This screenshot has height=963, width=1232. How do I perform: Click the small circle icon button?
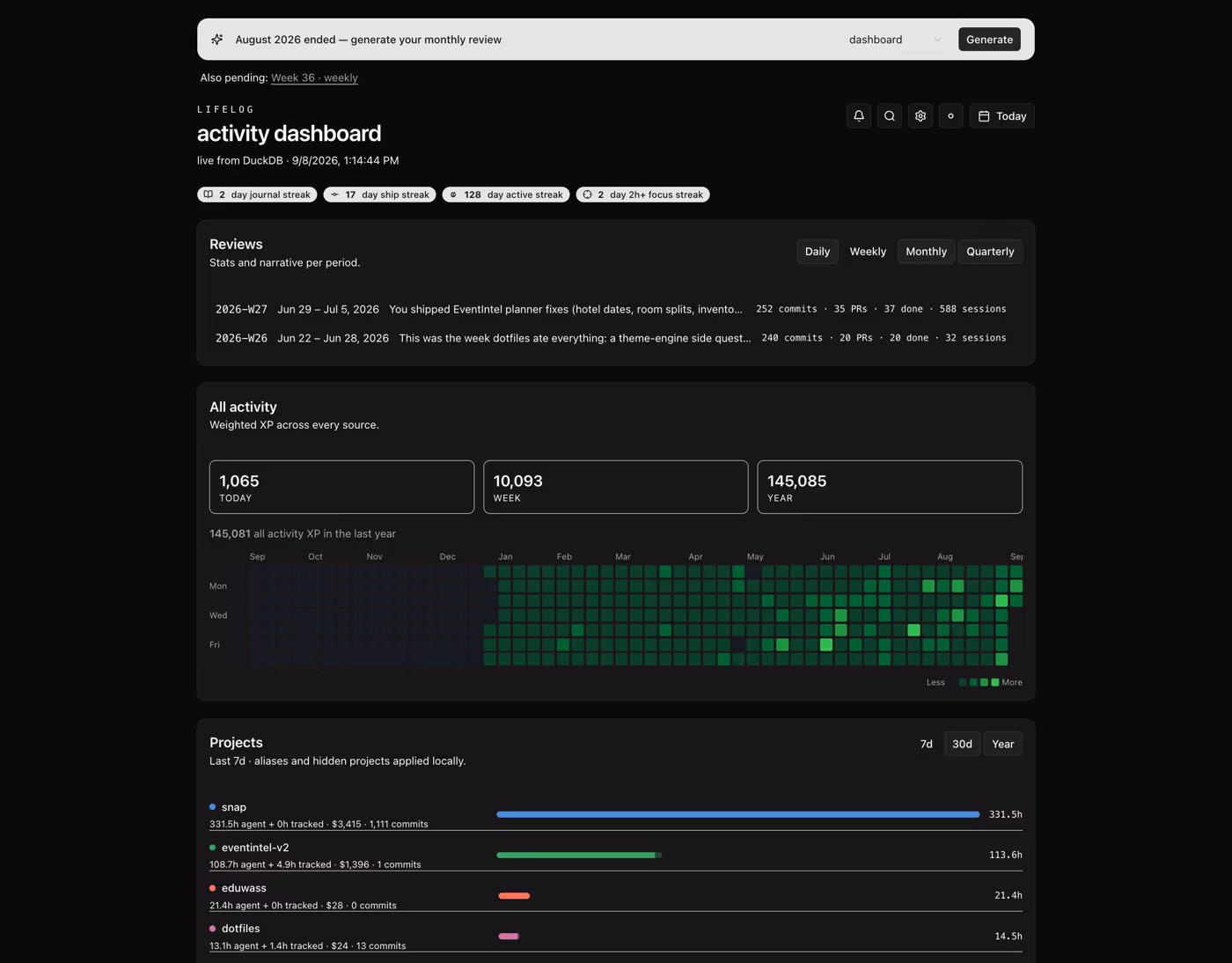(x=950, y=116)
